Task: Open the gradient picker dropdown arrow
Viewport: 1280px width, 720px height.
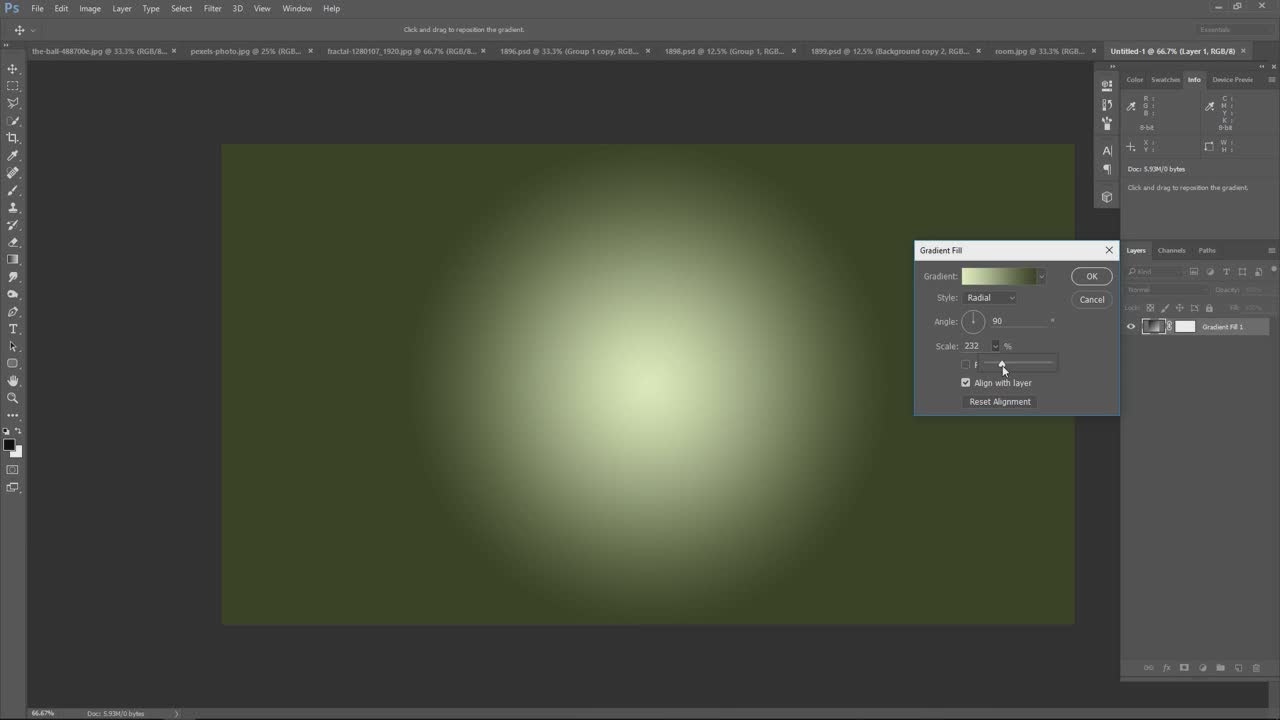Action: pyautogui.click(x=1041, y=277)
